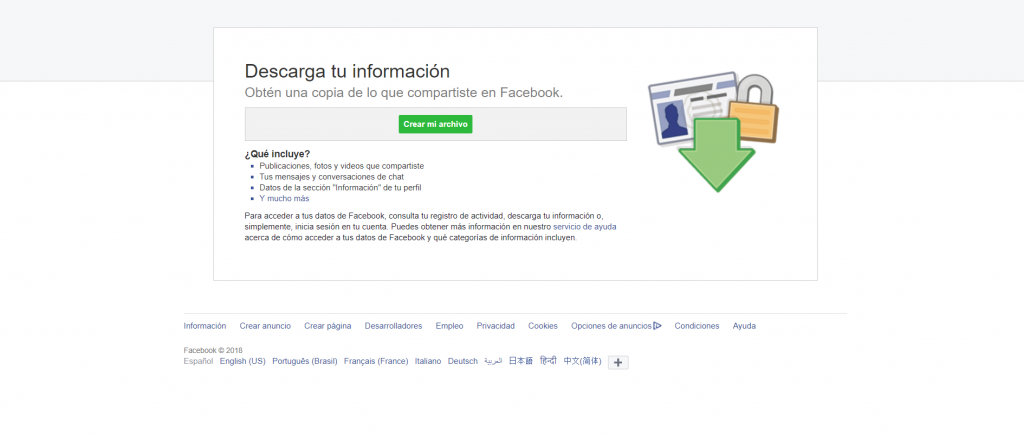Image resolution: width=1024 pixels, height=436 pixels.
Task: Open the Y mucho más link
Action: 284,198
